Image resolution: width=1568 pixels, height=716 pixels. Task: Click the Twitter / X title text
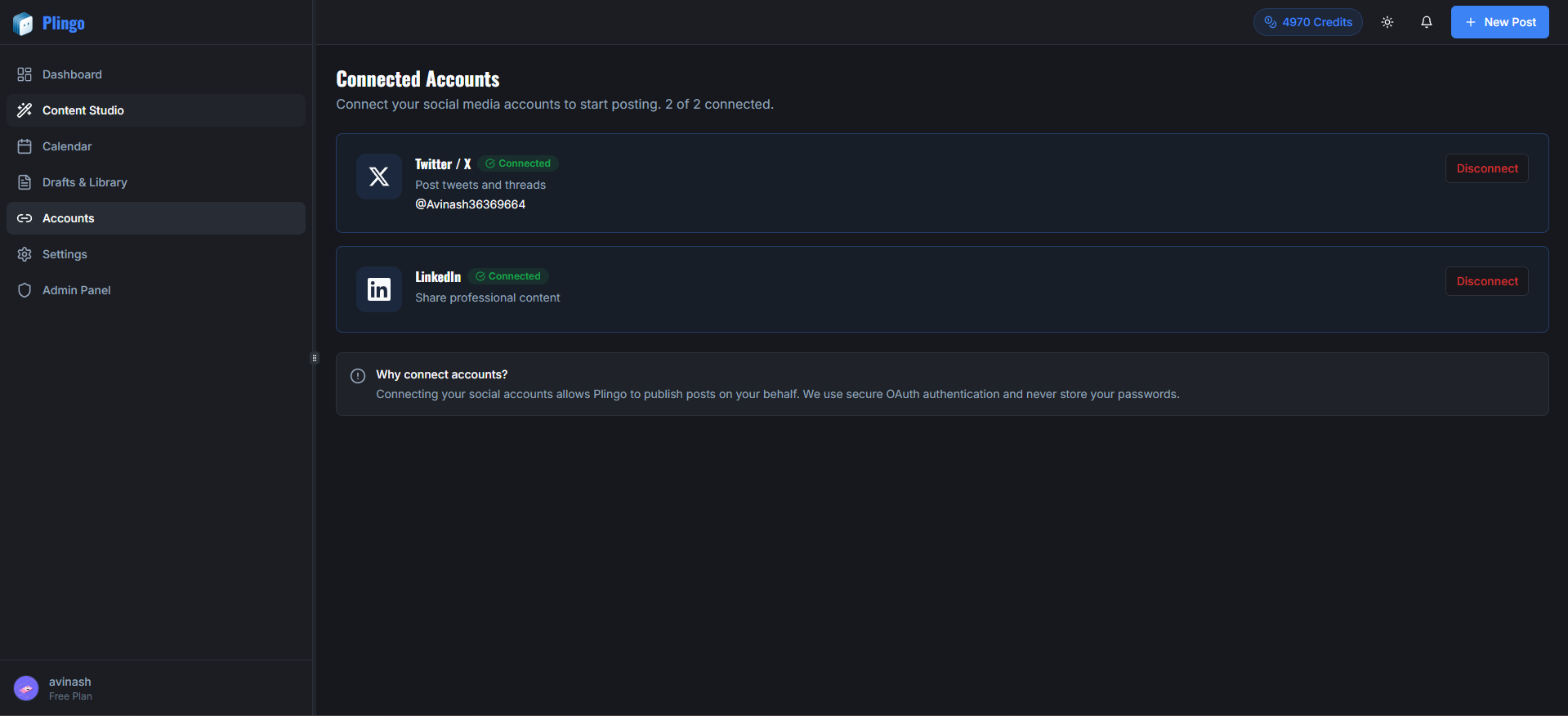point(443,164)
